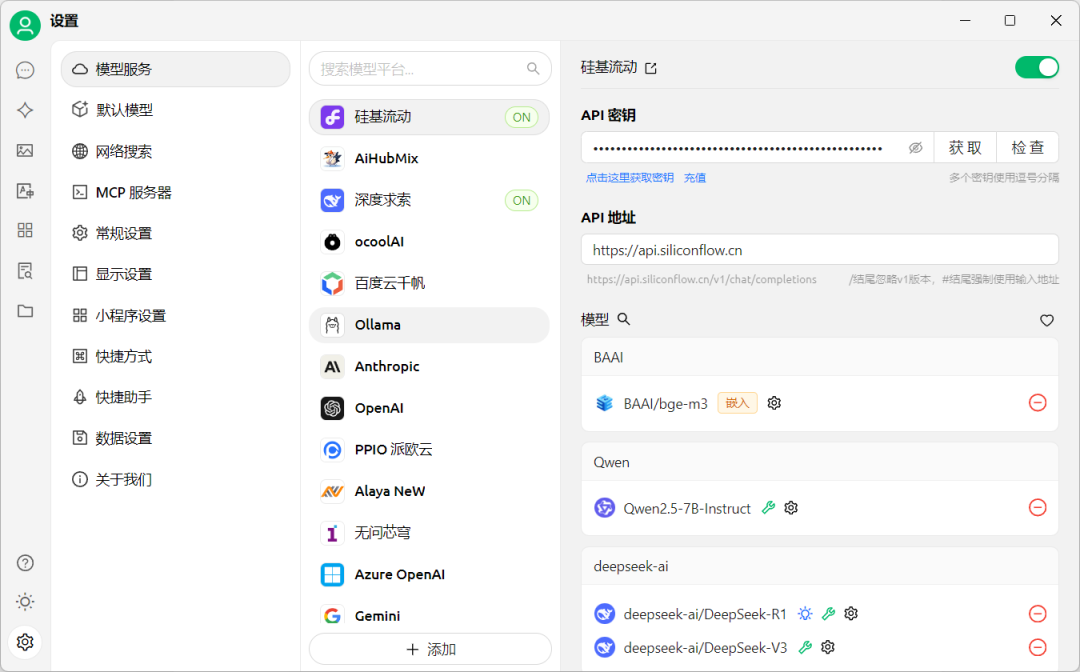Disable the 硅基流动 provider toggle
The height and width of the screenshot is (672, 1080).
click(x=1037, y=67)
